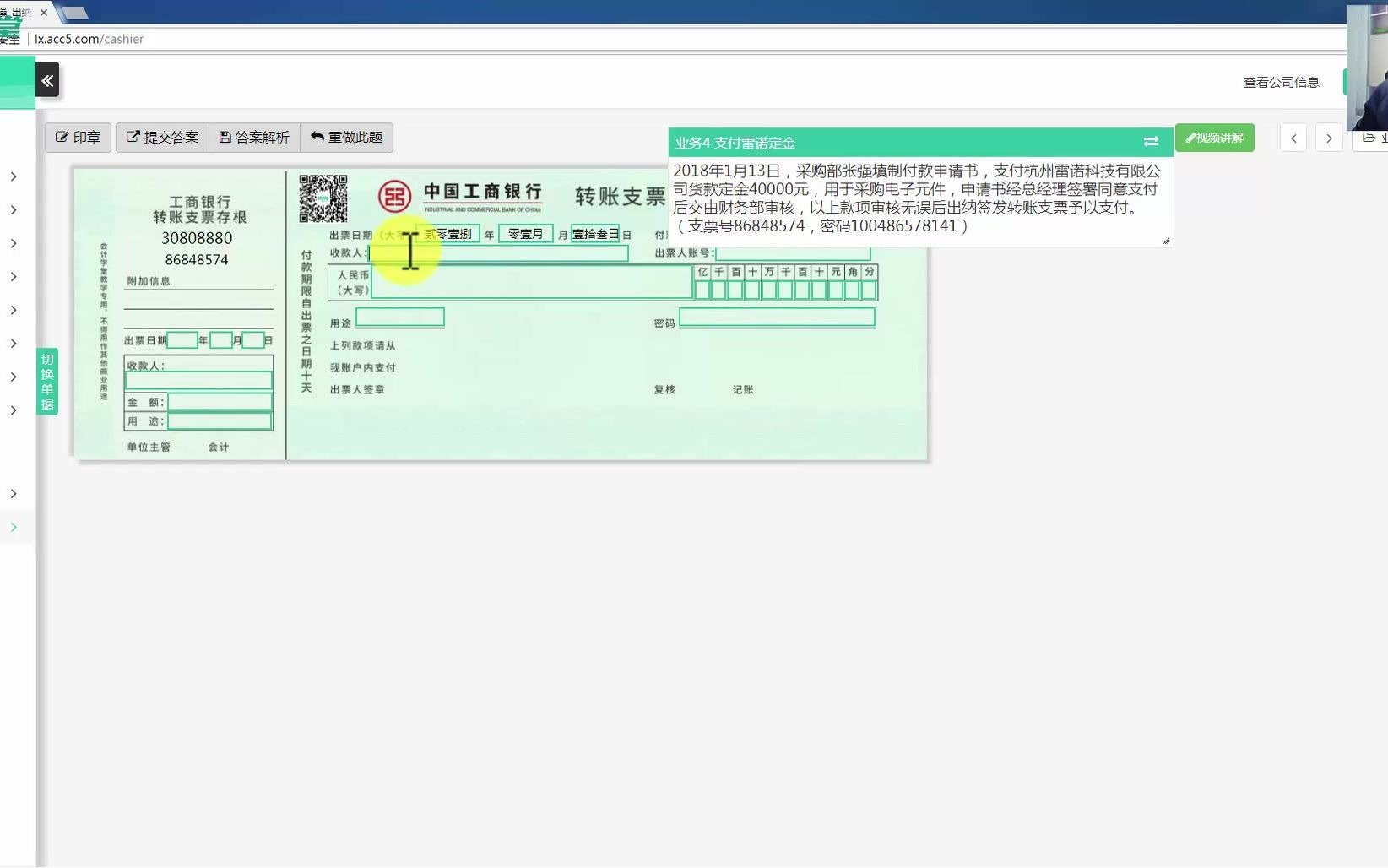Click the stub 用途 purpose field
This screenshot has width=1388, height=868.
[x=220, y=421]
